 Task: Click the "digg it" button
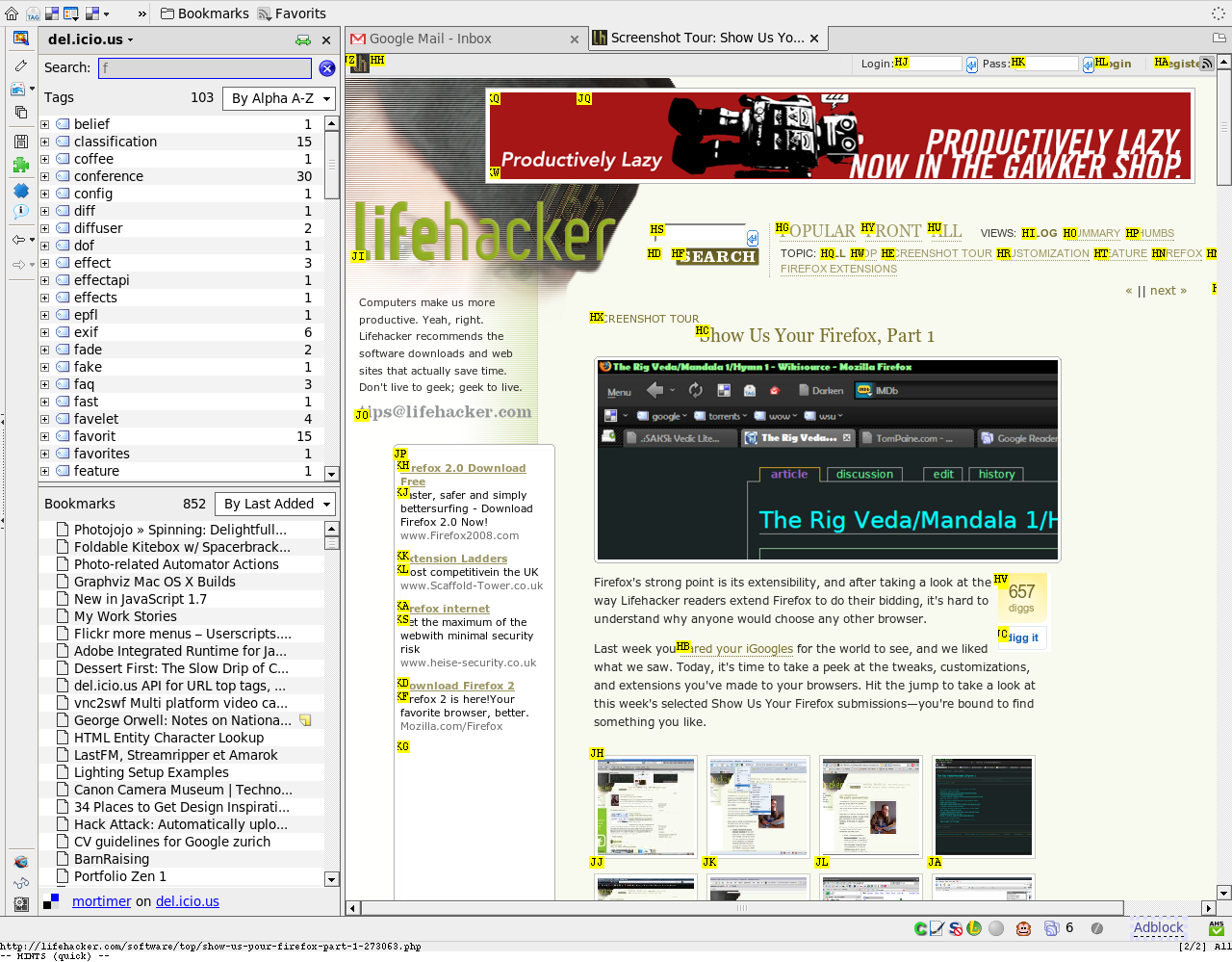pos(1022,637)
